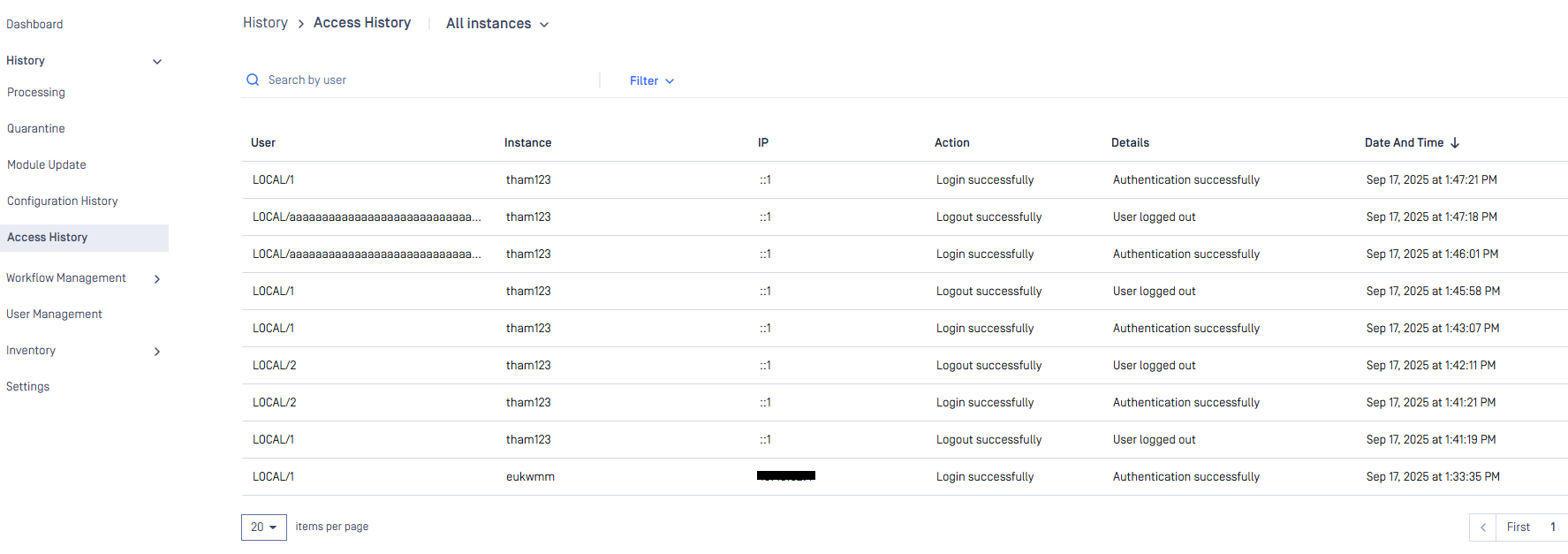Click the search magnifier icon
This screenshot has height=554, width=1568.
(x=253, y=80)
